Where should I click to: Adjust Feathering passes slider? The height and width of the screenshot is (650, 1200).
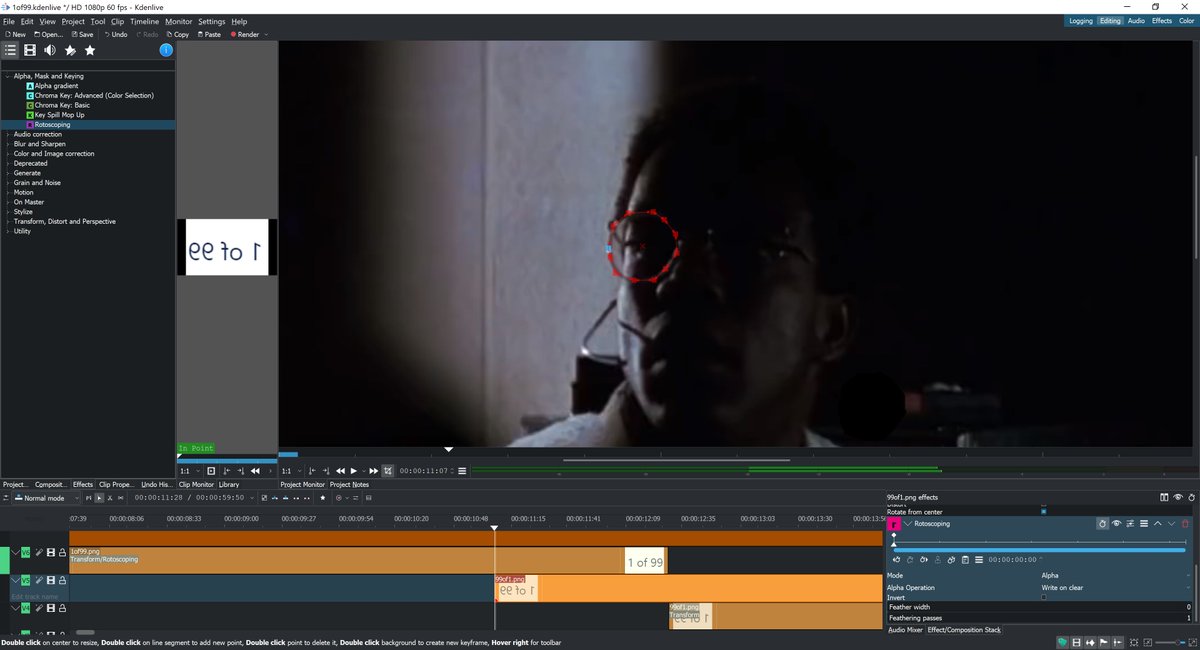(x=1038, y=618)
